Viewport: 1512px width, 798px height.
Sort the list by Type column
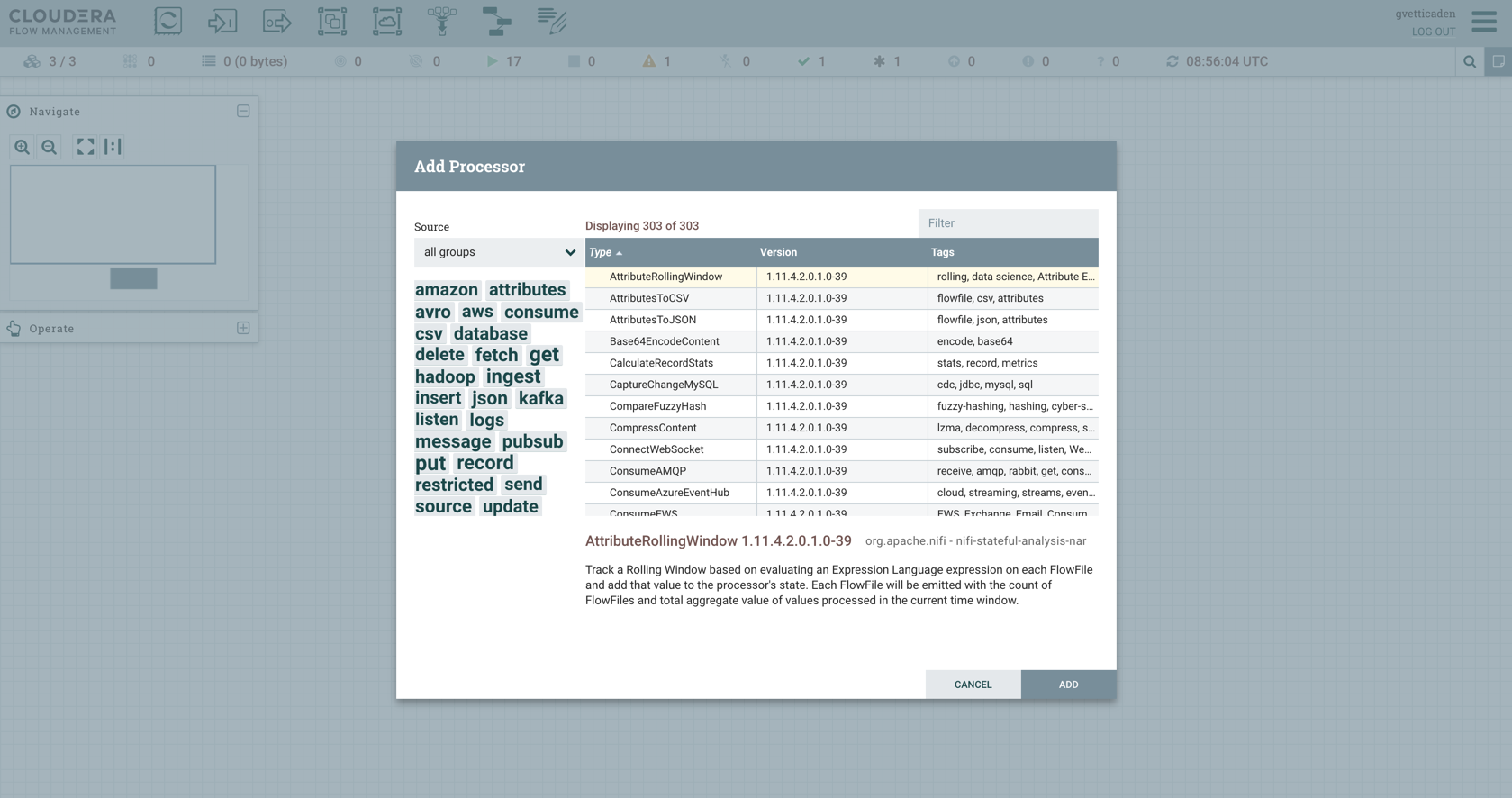coord(601,253)
